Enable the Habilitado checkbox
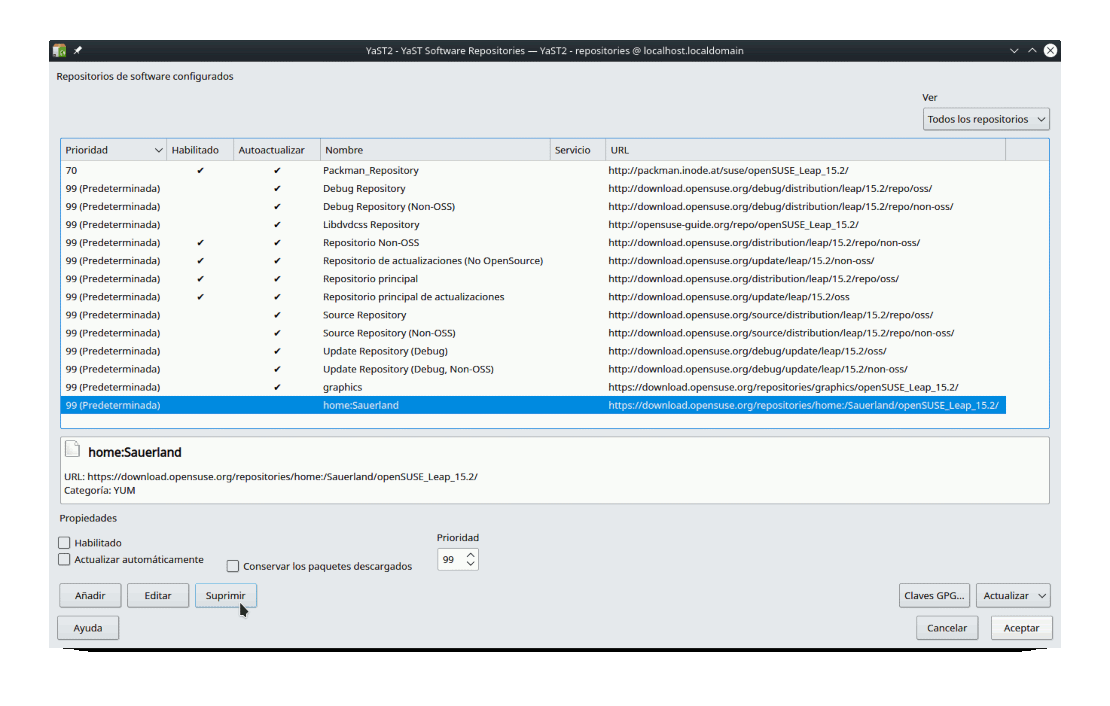This screenshot has height=706, width=1110. (65, 543)
